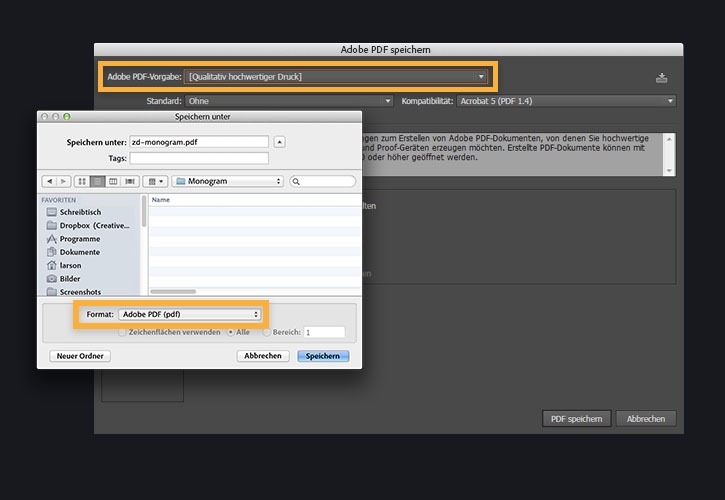Click the horizontal scrollbar in file list
725x500 pixels.
coord(173,291)
